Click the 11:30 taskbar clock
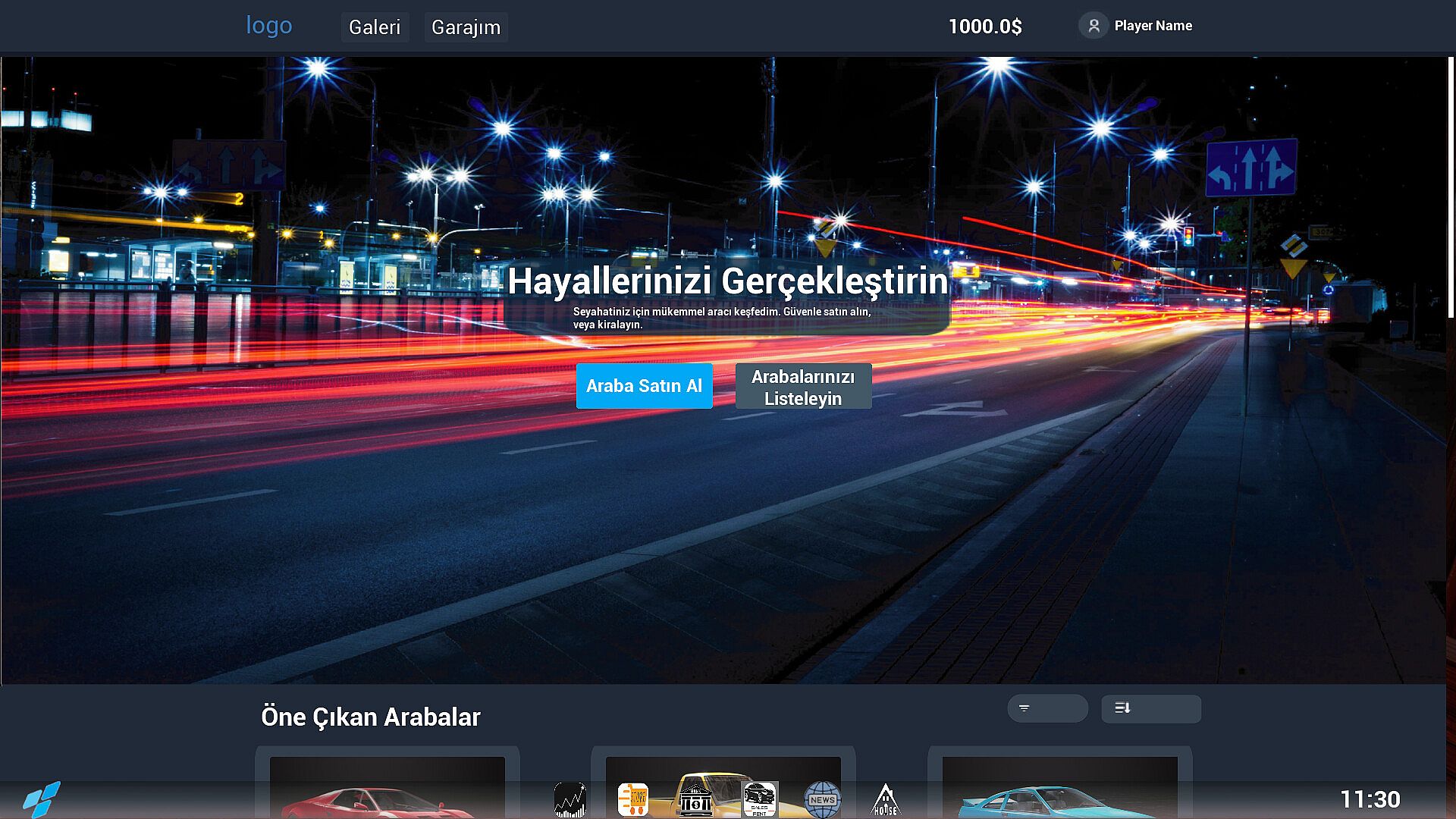This screenshot has height=819, width=1456. [x=1370, y=799]
